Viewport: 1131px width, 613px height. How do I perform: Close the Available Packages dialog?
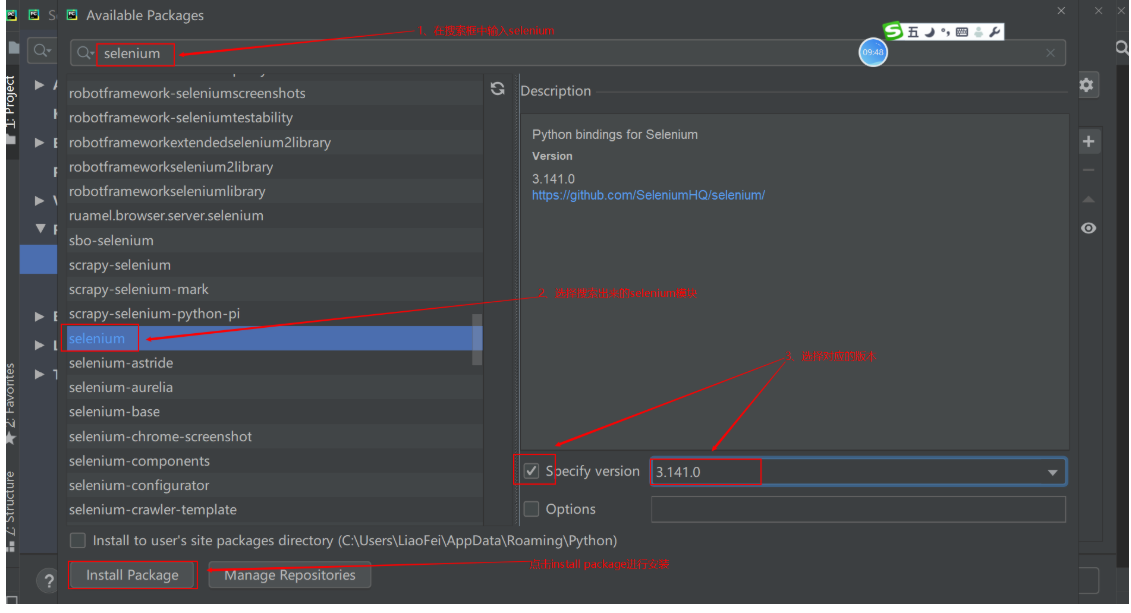coord(1061,11)
